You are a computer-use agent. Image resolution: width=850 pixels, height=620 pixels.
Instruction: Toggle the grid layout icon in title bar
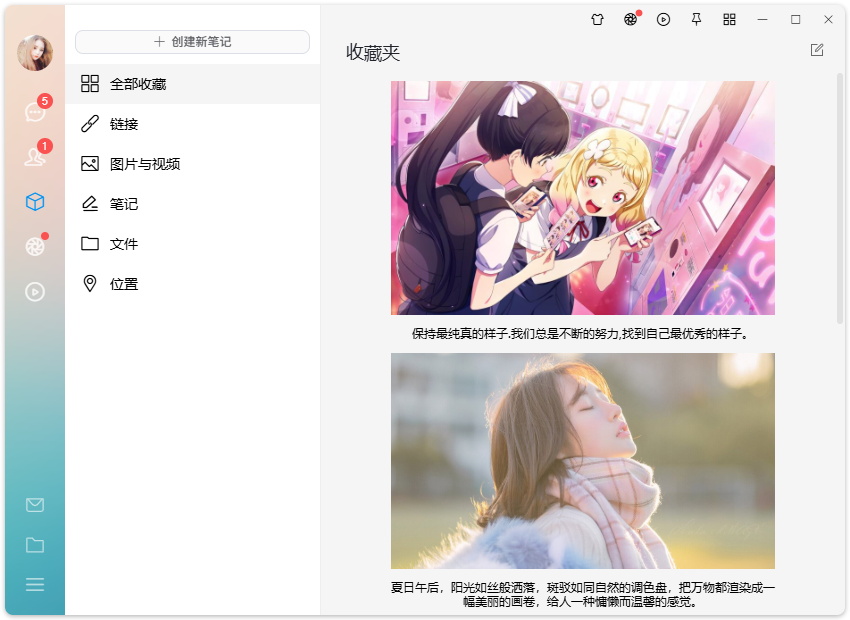(x=729, y=19)
